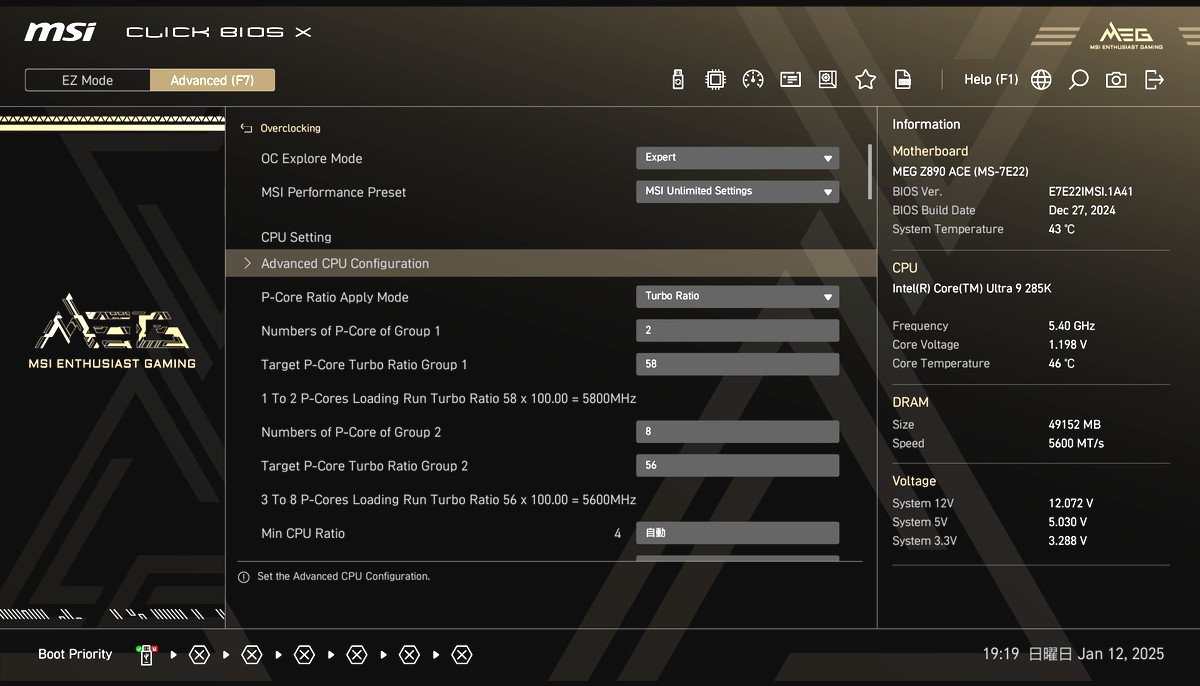Click the settings list scrollbar
The image size is (1200, 686).
click(870, 173)
